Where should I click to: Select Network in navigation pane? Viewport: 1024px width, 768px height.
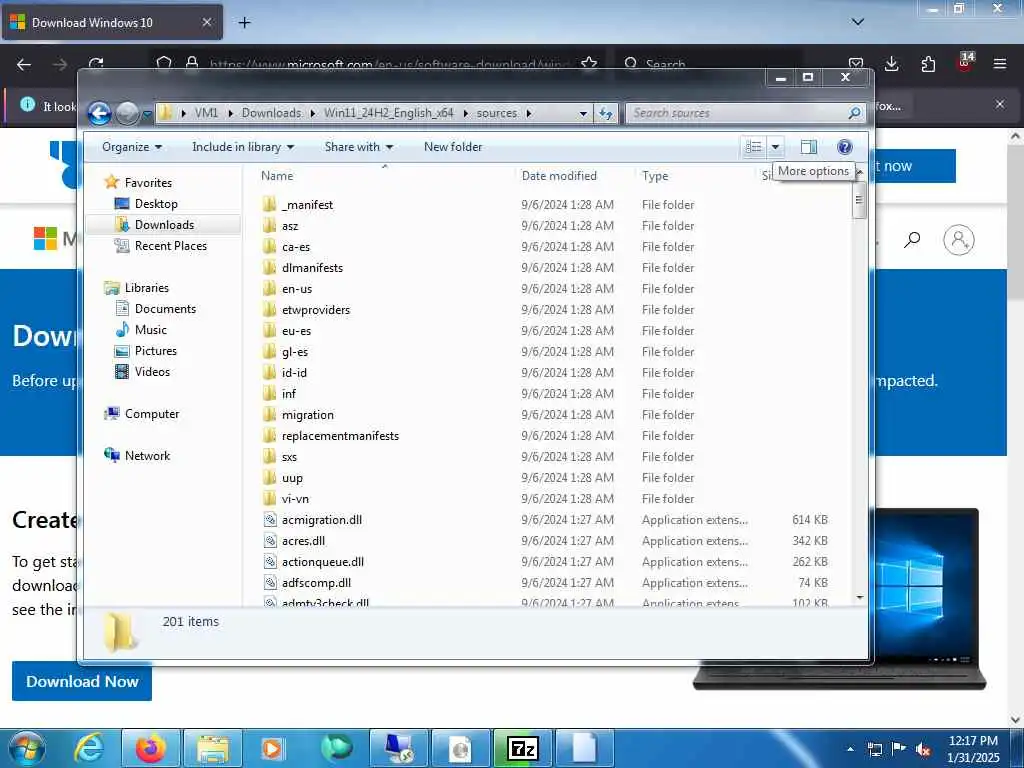point(147,456)
